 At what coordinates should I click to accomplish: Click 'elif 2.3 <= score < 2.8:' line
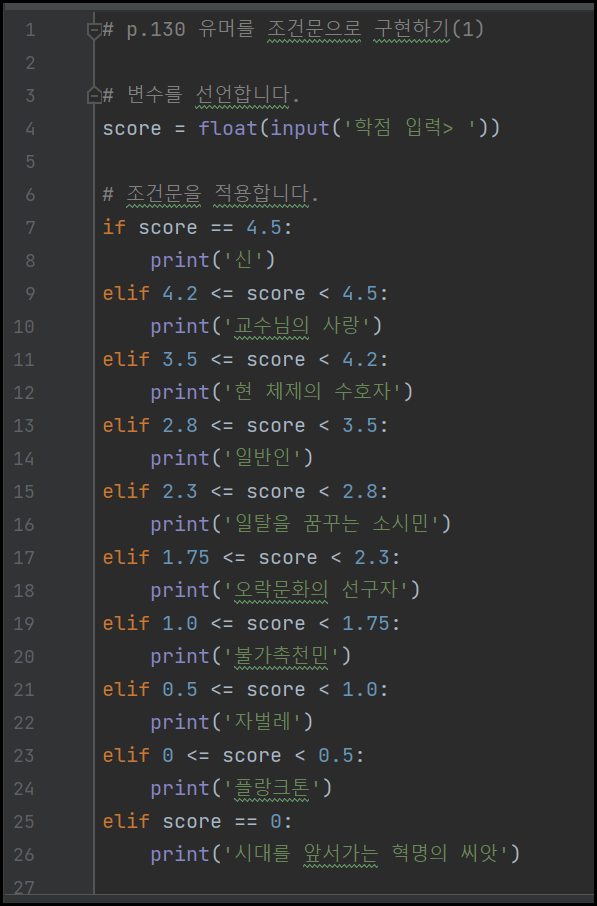click(245, 491)
